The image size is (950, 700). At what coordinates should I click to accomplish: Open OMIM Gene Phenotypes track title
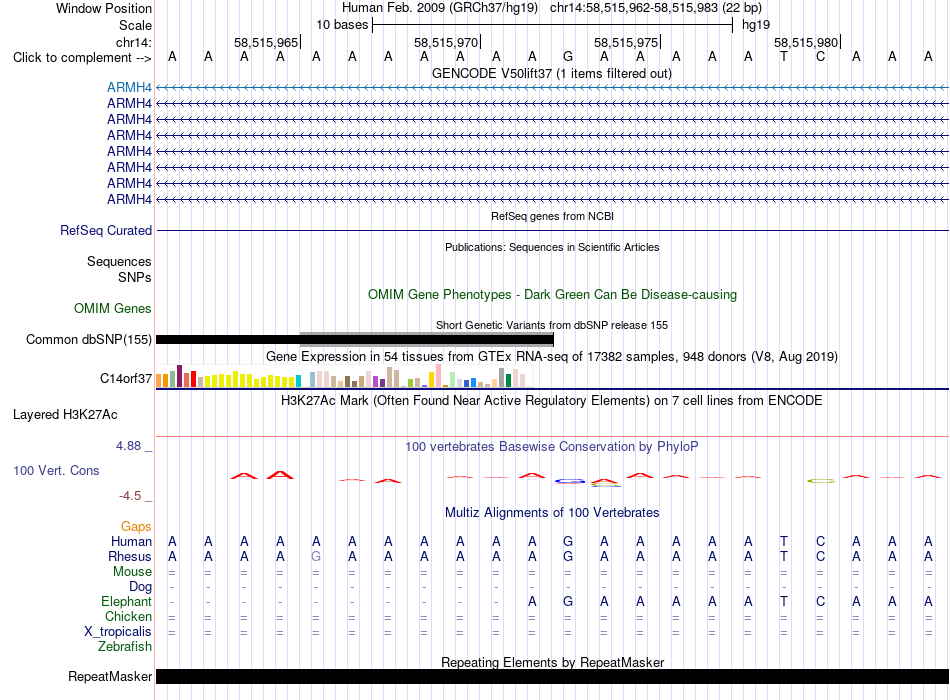(552, 295)
